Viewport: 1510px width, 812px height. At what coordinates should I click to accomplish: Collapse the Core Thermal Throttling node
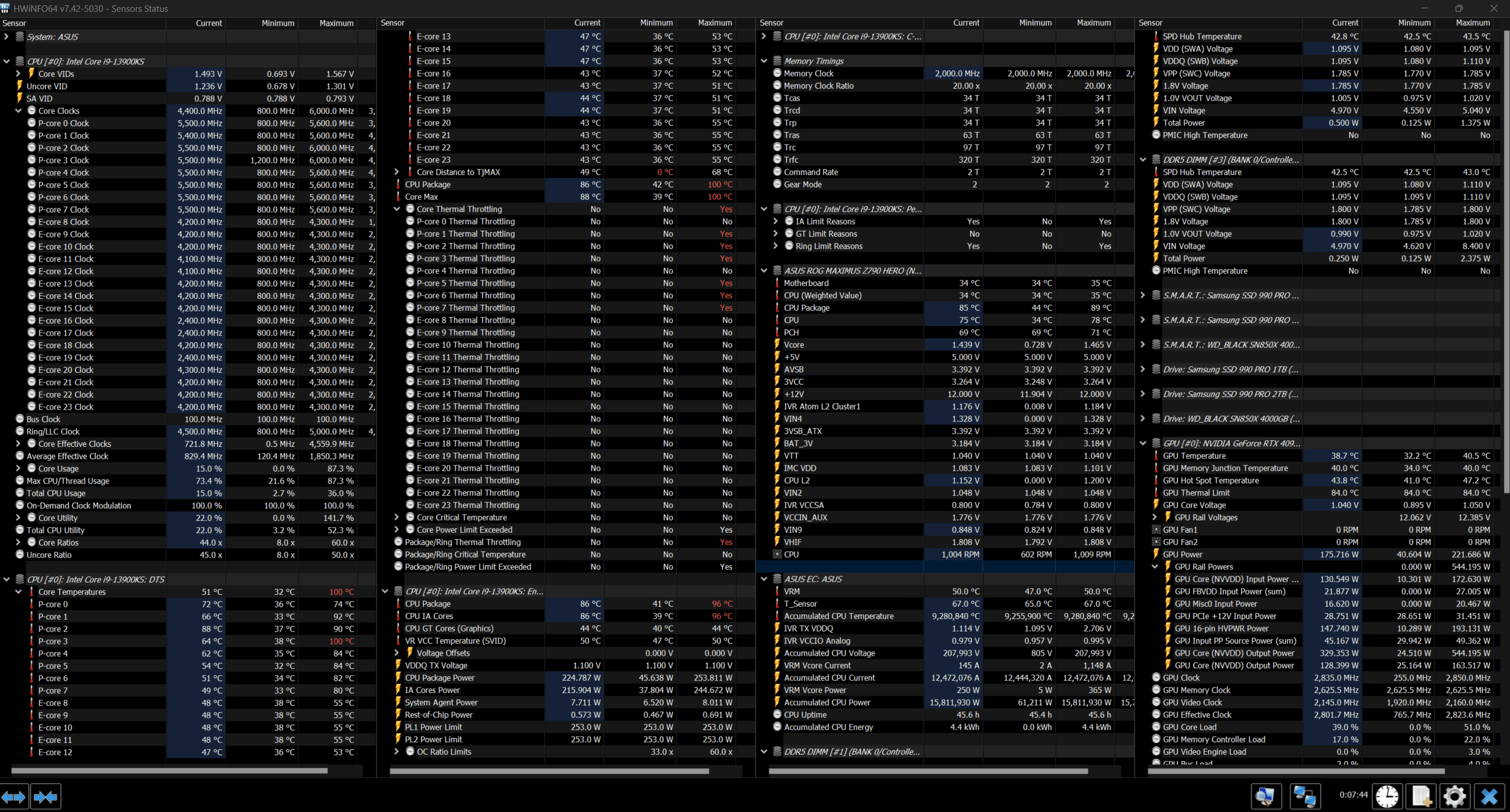pyautogui.click(x=397, y=209)
